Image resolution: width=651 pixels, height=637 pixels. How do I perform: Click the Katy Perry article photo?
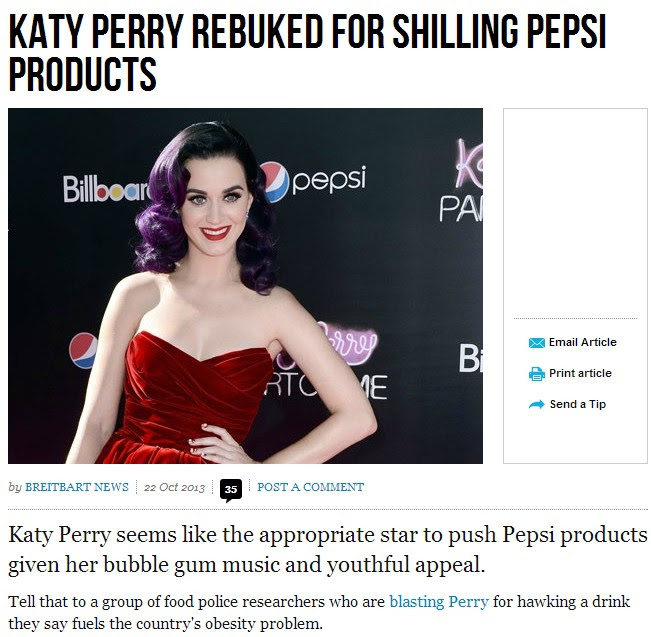[245, 286]
